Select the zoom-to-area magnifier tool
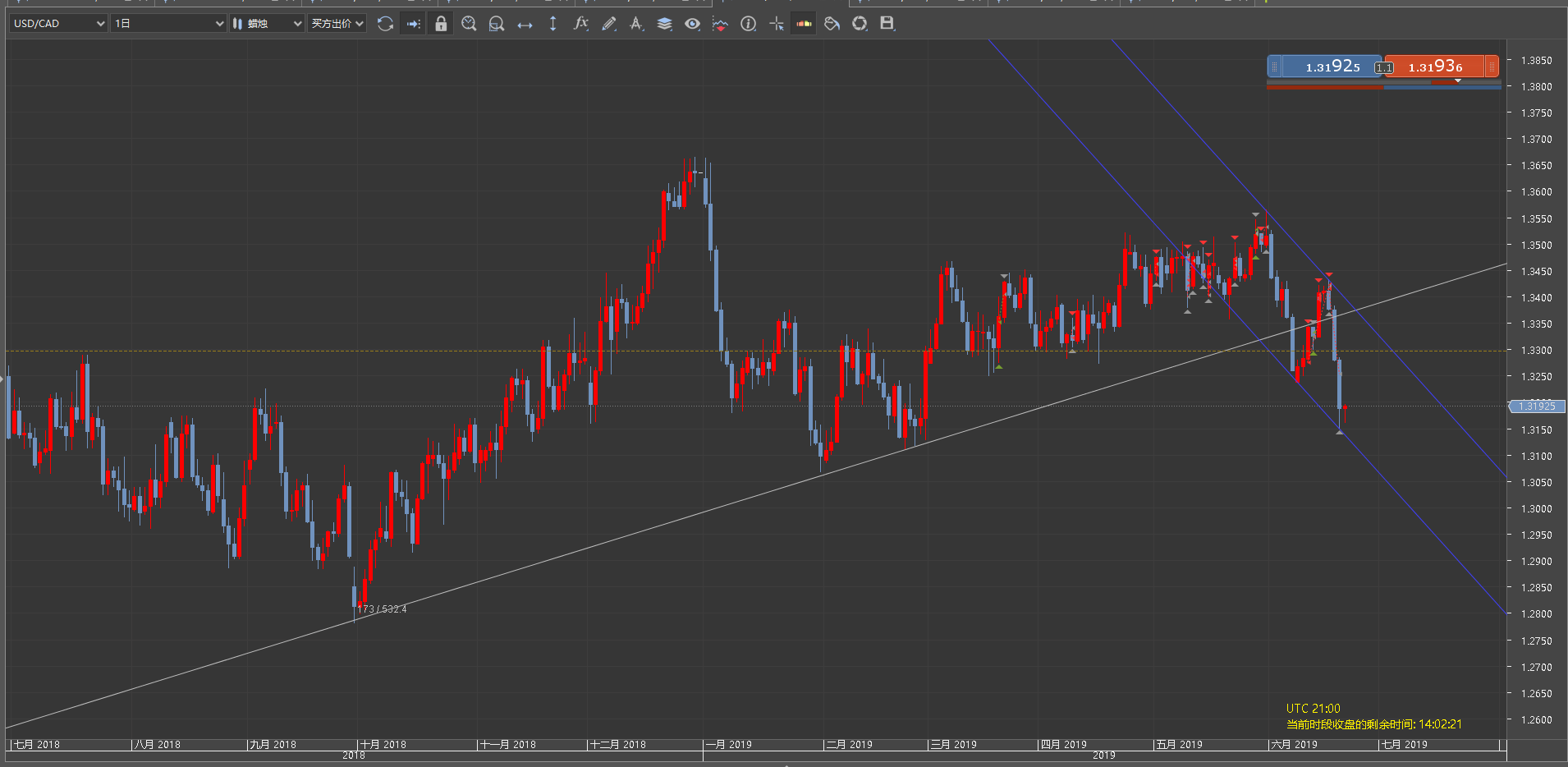This screenshot has height=767, width=1568. 497,24
